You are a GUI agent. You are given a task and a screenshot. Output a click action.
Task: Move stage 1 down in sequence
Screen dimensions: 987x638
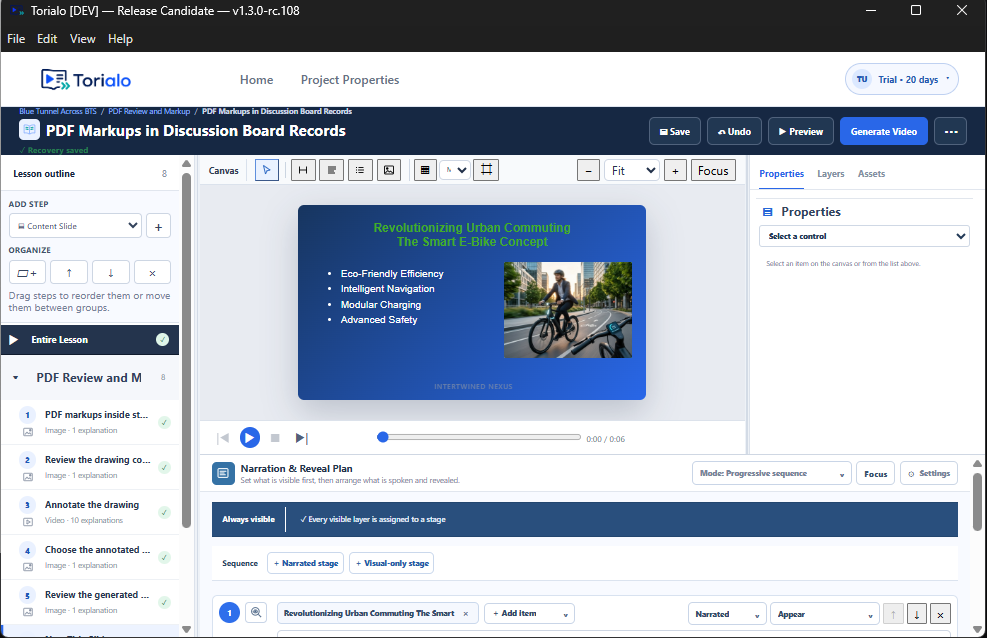click(916, 614)
